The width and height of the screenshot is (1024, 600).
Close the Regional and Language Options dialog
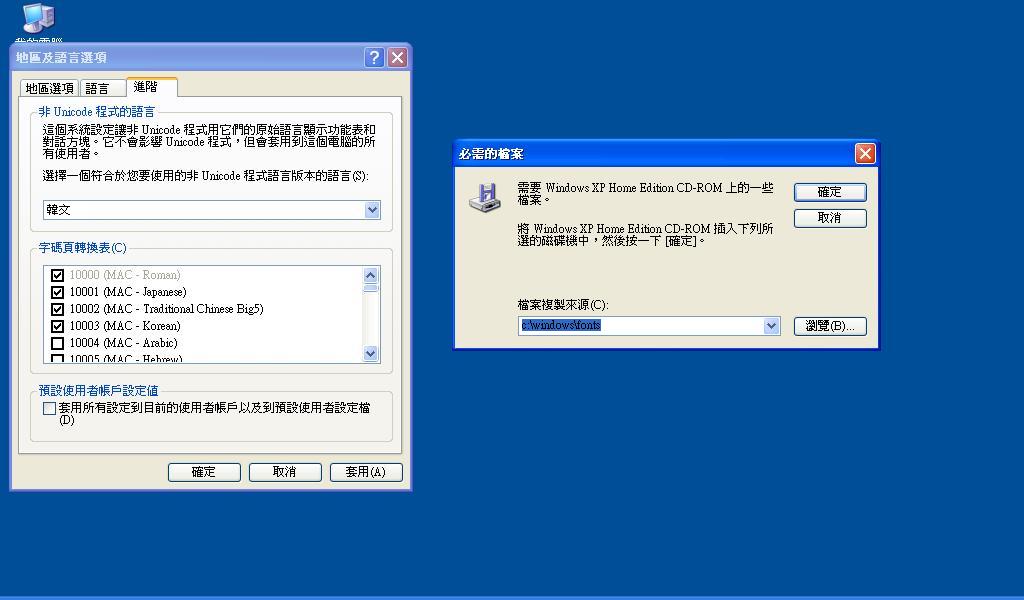397,57
